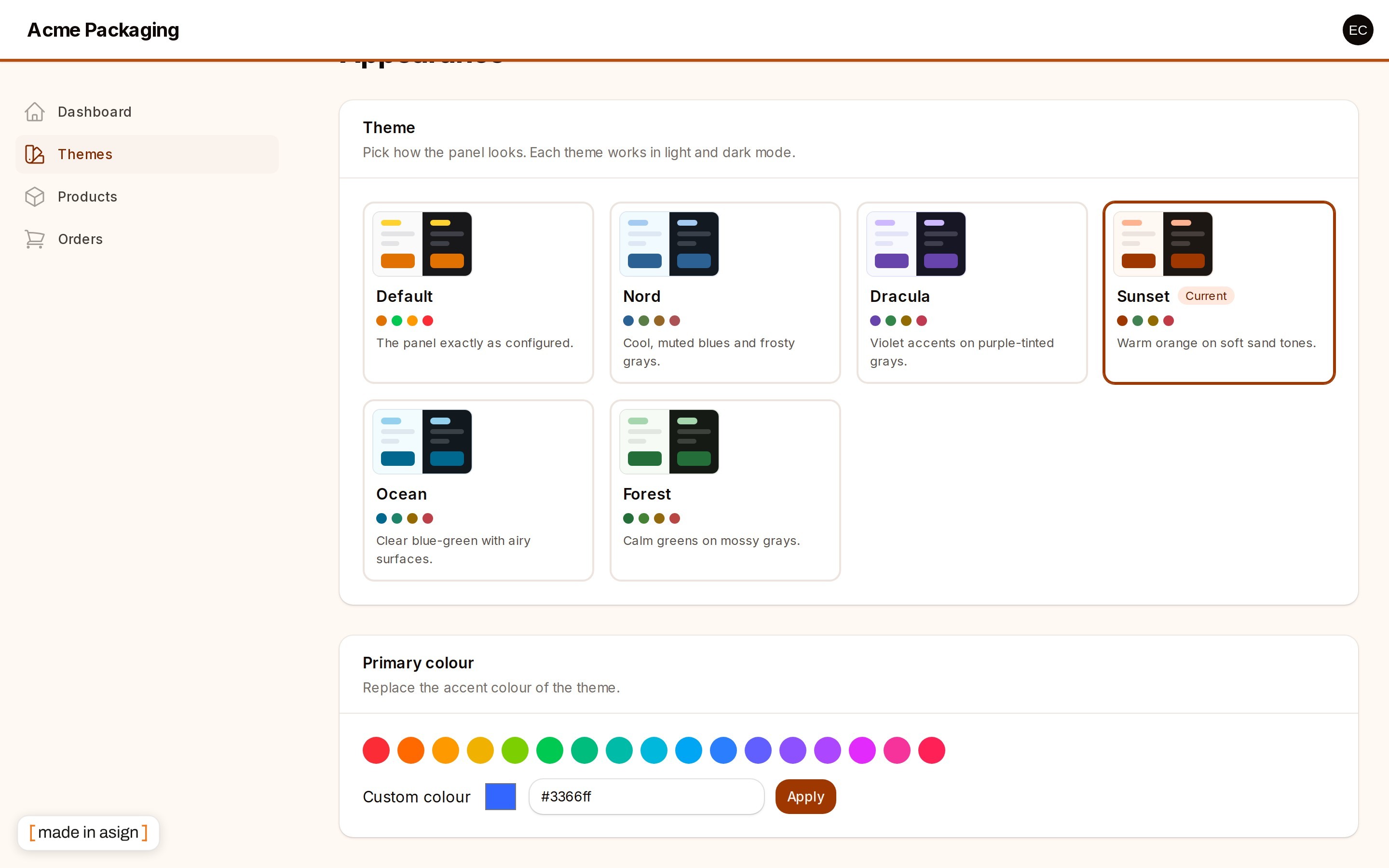Click the Themes palette icon in sidebar
The width and height of the screenshot is (1389, 868).
(34, 154)
